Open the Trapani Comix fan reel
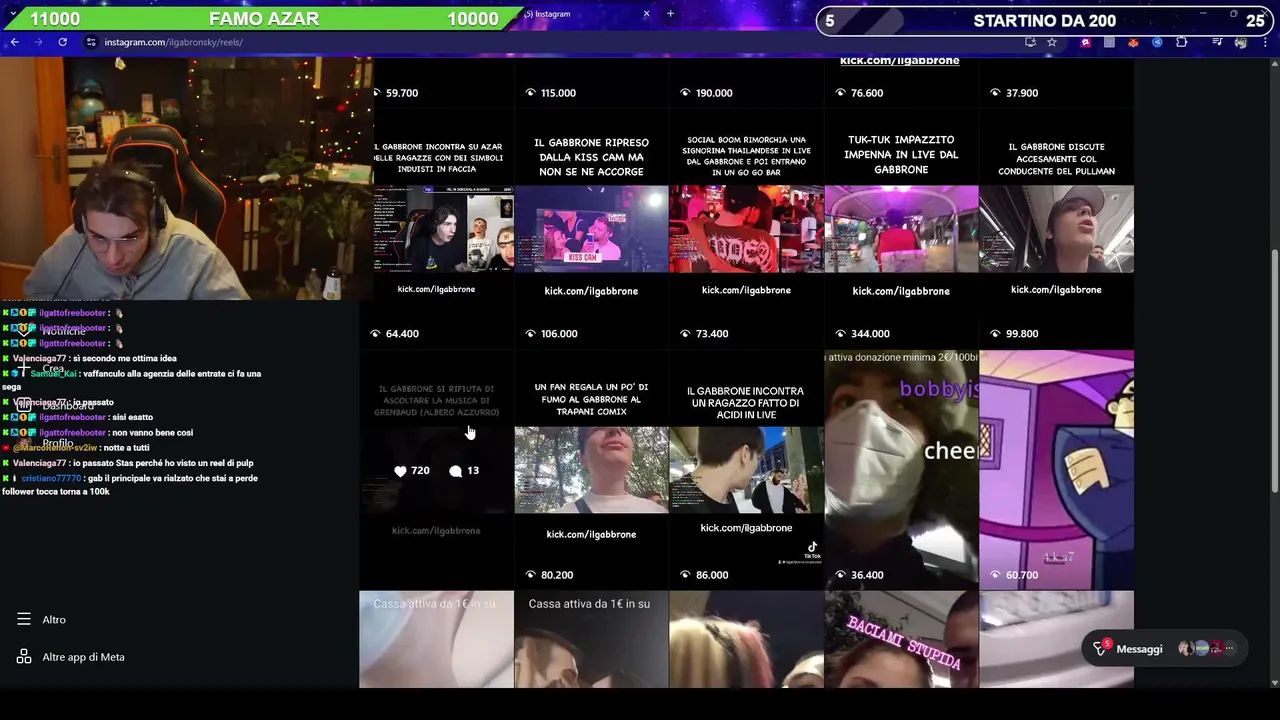This screenshot has height=720, width=1280. click(591, 470)
